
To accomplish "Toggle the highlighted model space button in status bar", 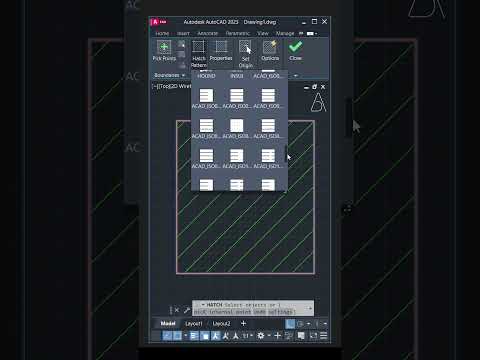I will [290, 324].
